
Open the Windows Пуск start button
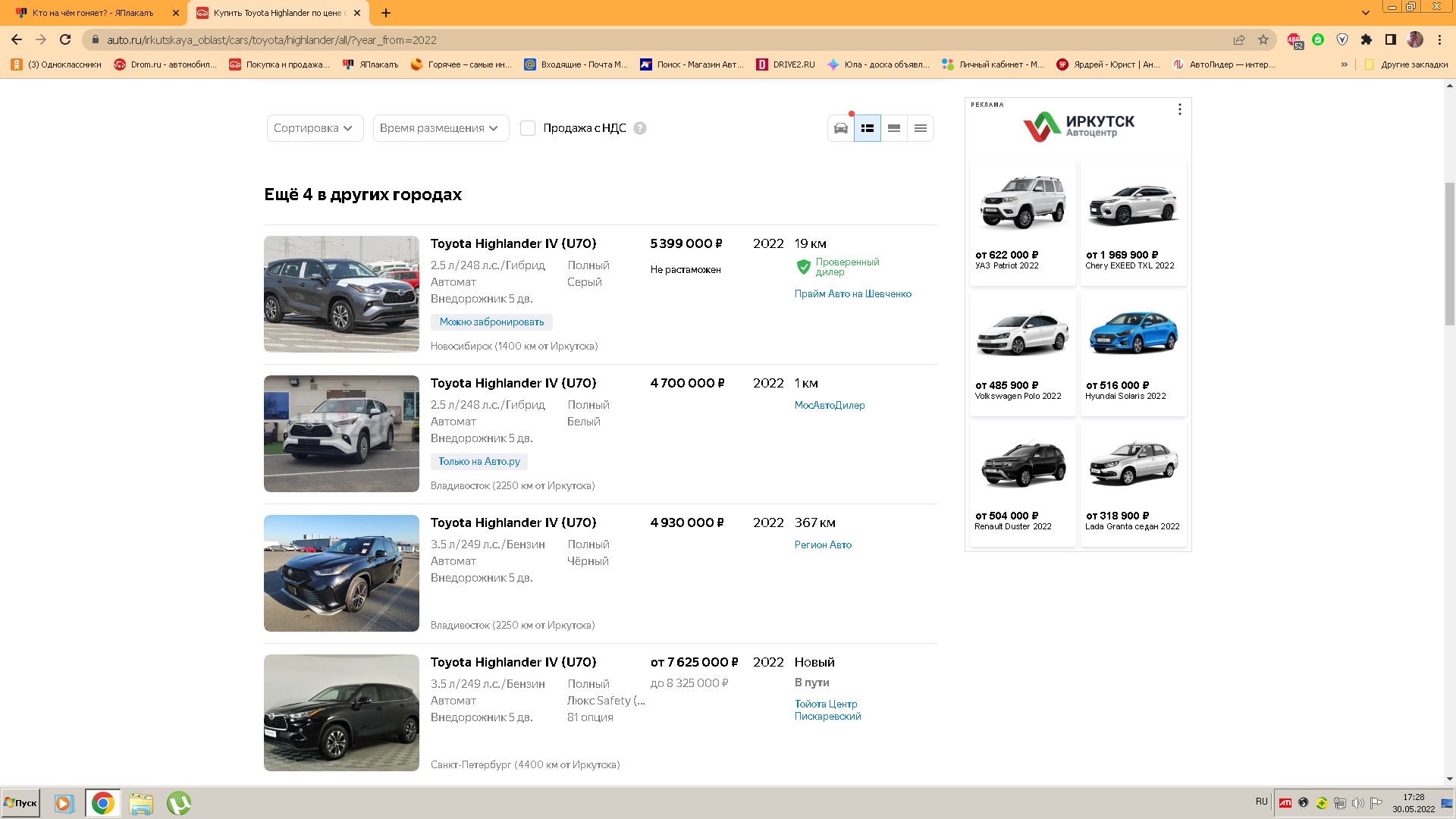pyautogui.click(x=20, y=803)
